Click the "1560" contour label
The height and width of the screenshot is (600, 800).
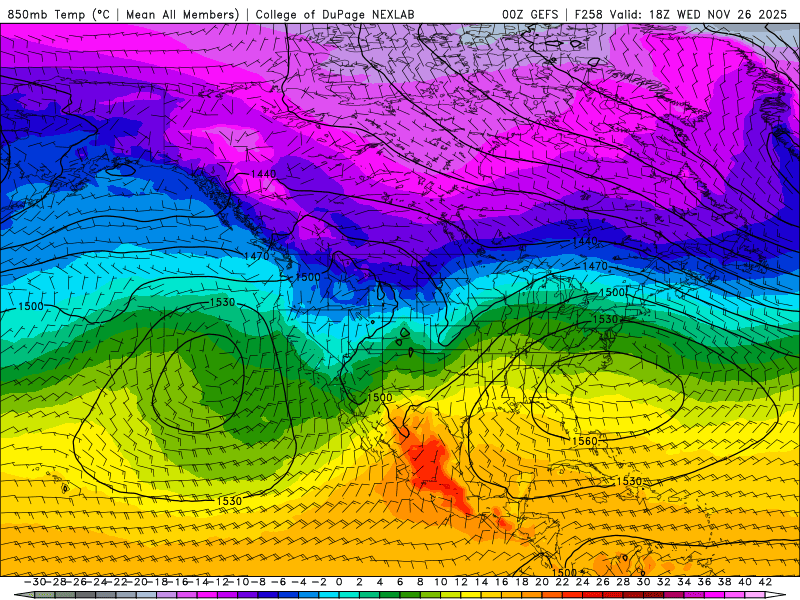(x=585, y=441)
